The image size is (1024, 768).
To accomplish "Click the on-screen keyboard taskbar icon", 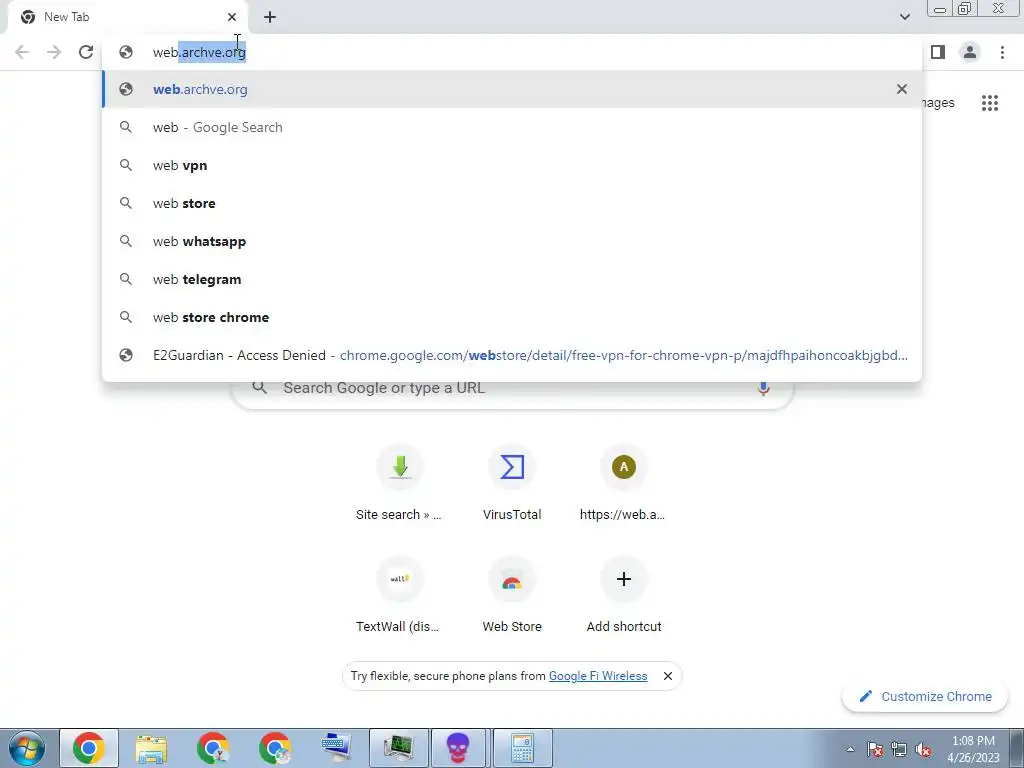I will pyautogui.click(x=337, y=748).
